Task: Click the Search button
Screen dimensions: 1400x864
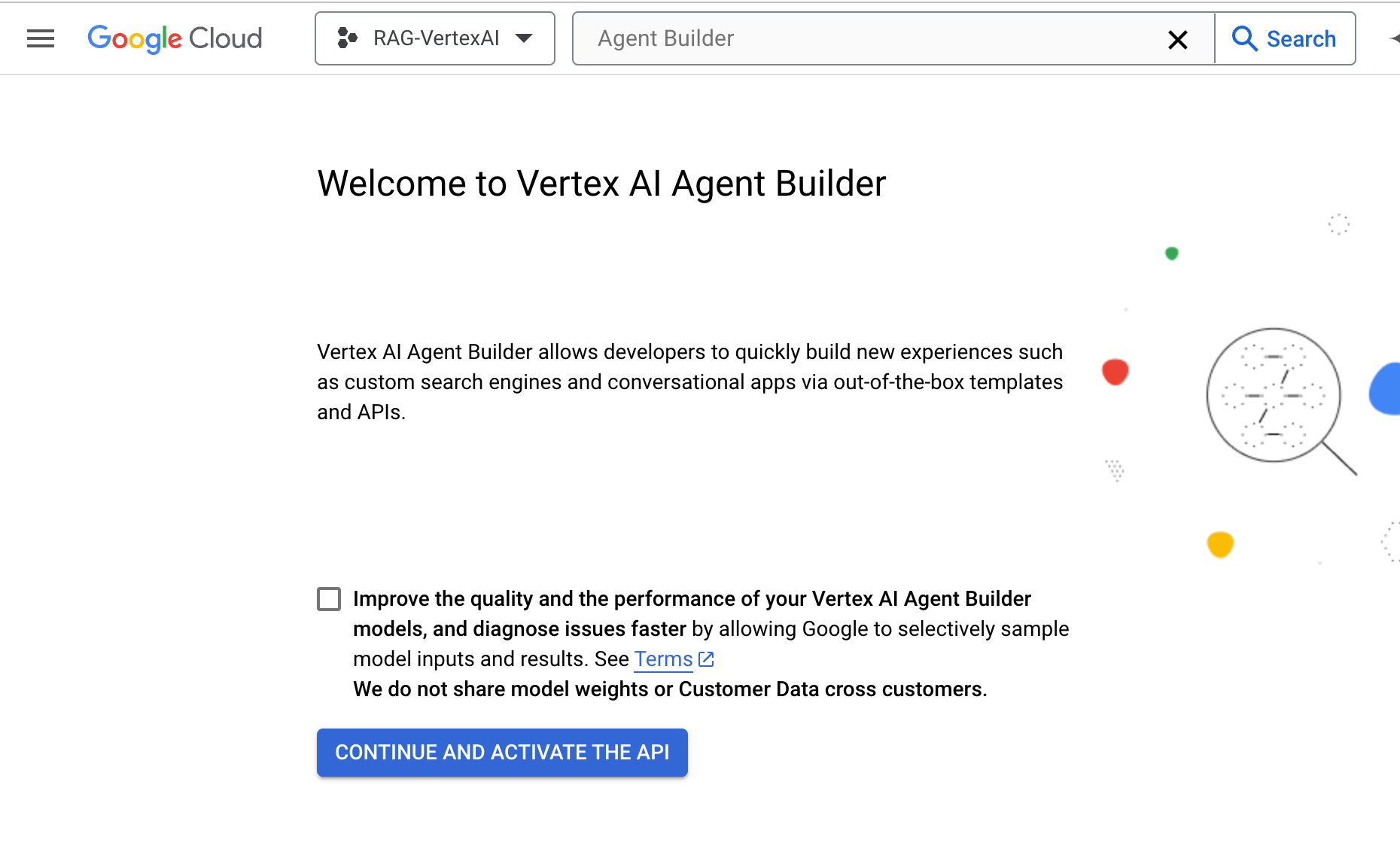Action: [1285, 38]
